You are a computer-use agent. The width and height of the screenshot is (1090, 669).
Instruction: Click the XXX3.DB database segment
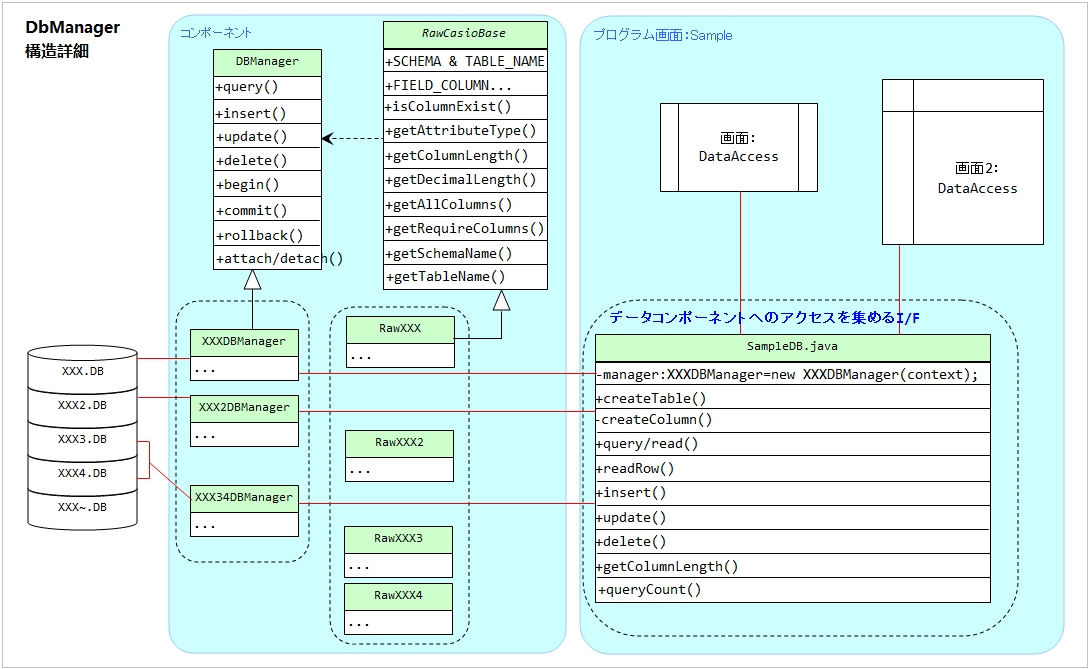82,439
